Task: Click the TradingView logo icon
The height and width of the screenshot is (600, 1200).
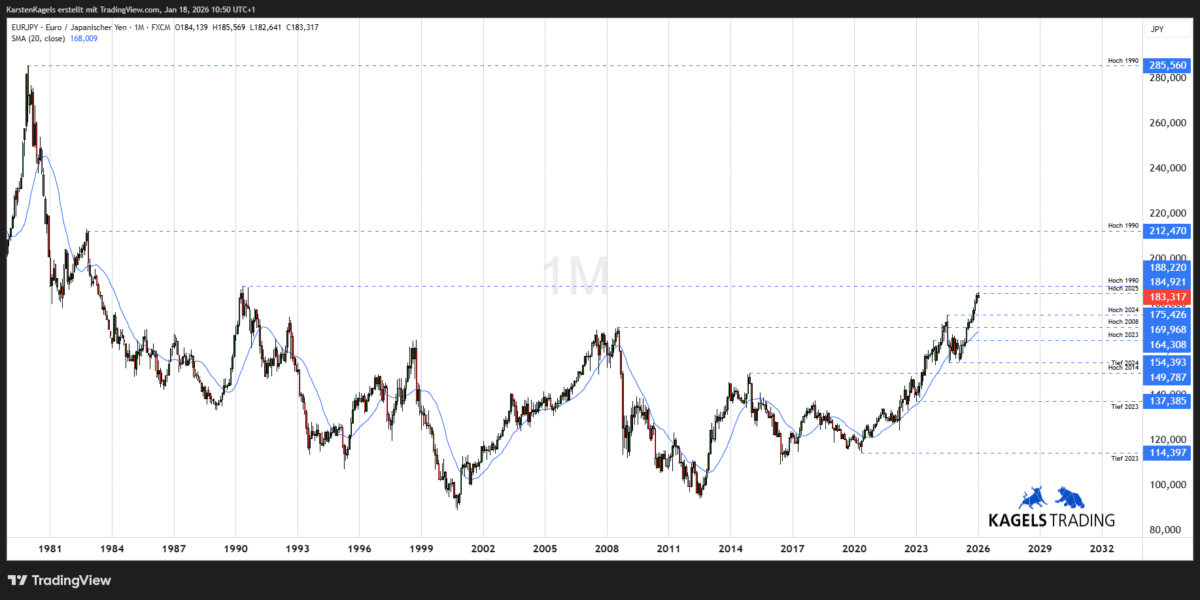Action: click(x=17, y=580)
